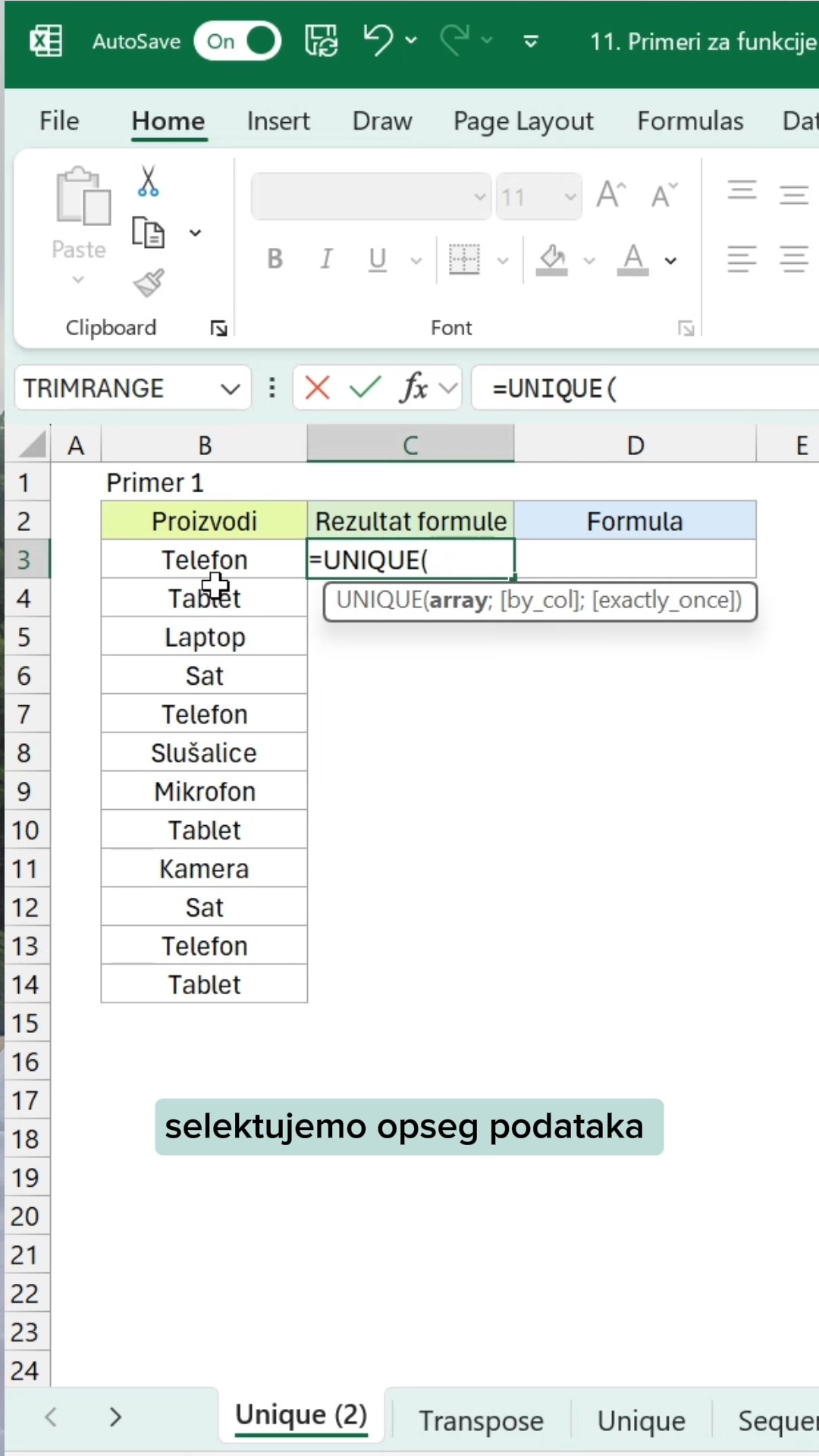Screen dimensions: 819x1456
Task: Apply Fill Color bucket
Action: tap(552, 259)
